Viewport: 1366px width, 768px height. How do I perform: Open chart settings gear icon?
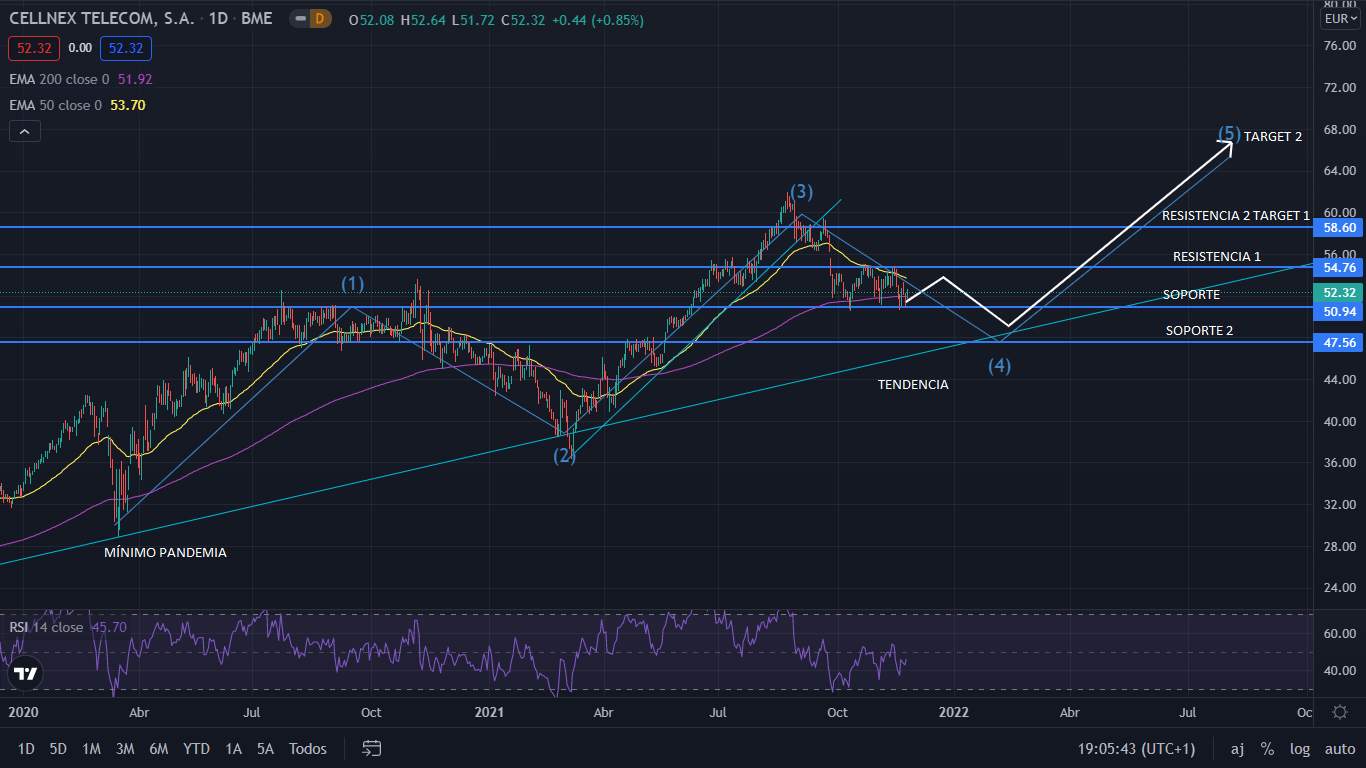[1340, 712]
